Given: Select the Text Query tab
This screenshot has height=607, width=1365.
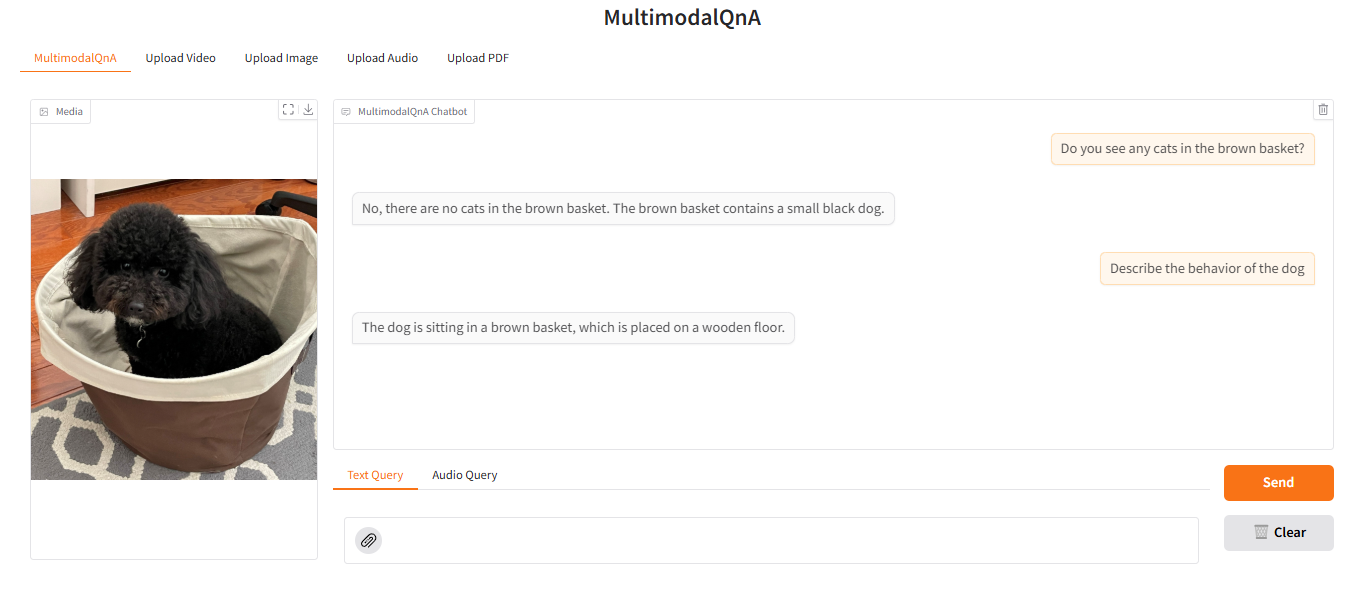Looking at the screenshot, I should click(375, 474).
